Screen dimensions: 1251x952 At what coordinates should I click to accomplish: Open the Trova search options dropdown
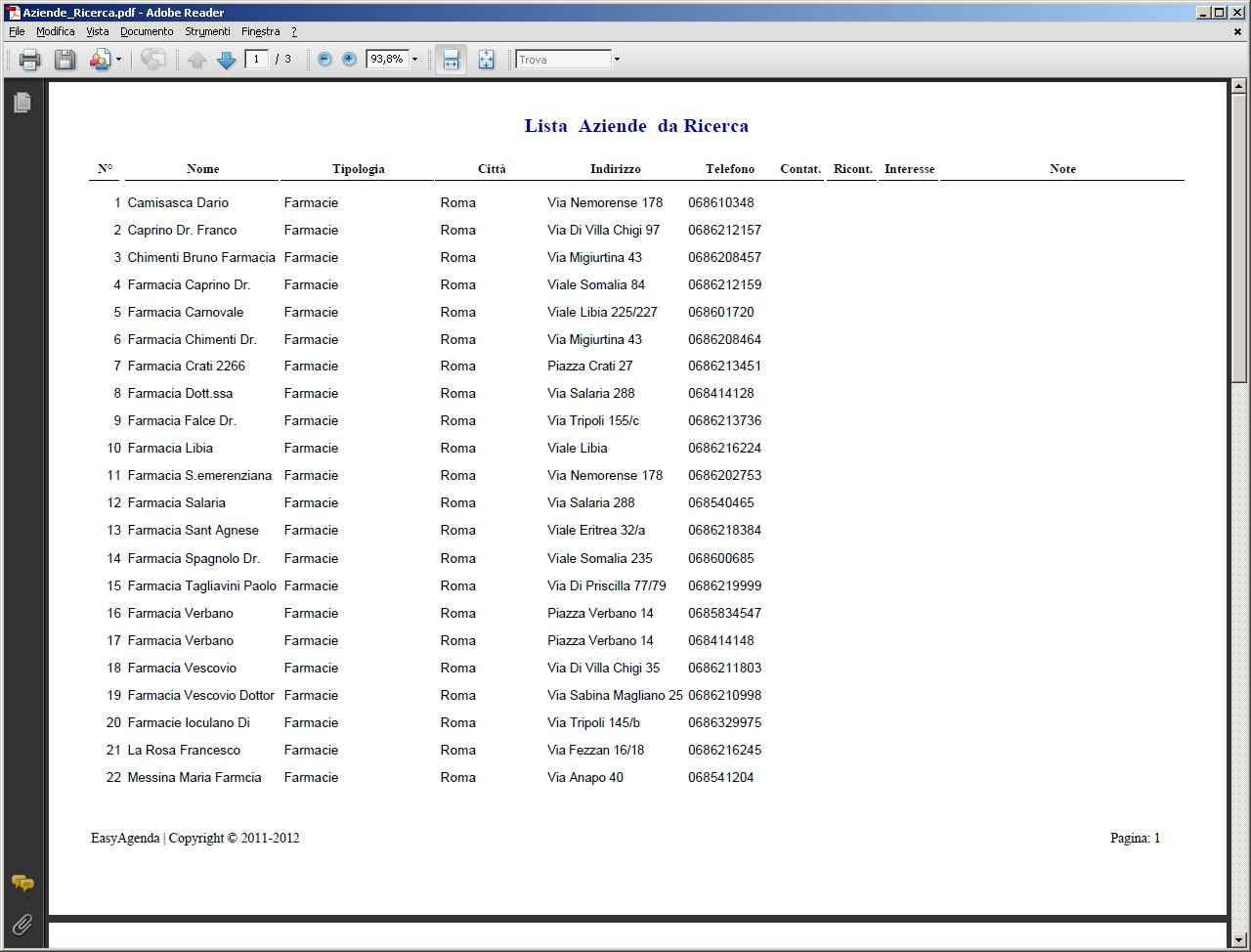coord(617,60)
